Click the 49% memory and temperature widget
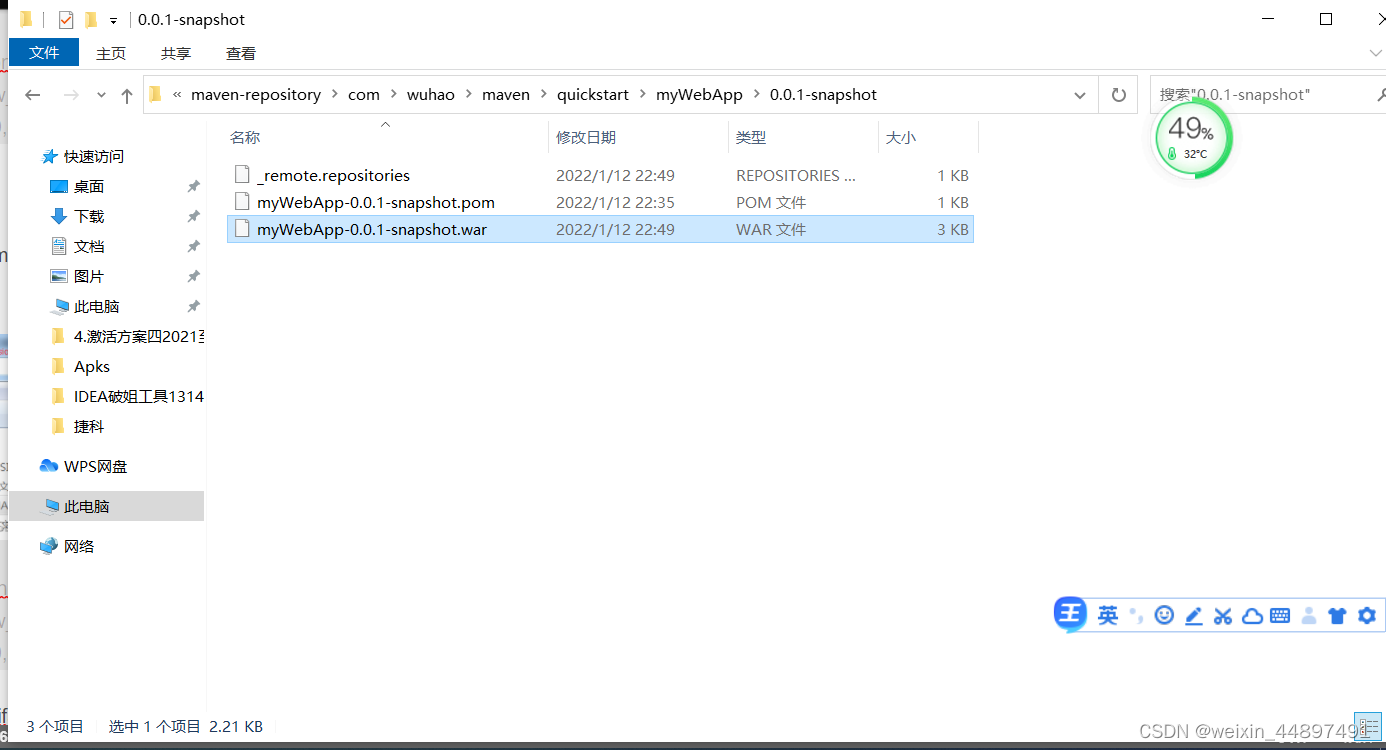 coord(1192,138)
